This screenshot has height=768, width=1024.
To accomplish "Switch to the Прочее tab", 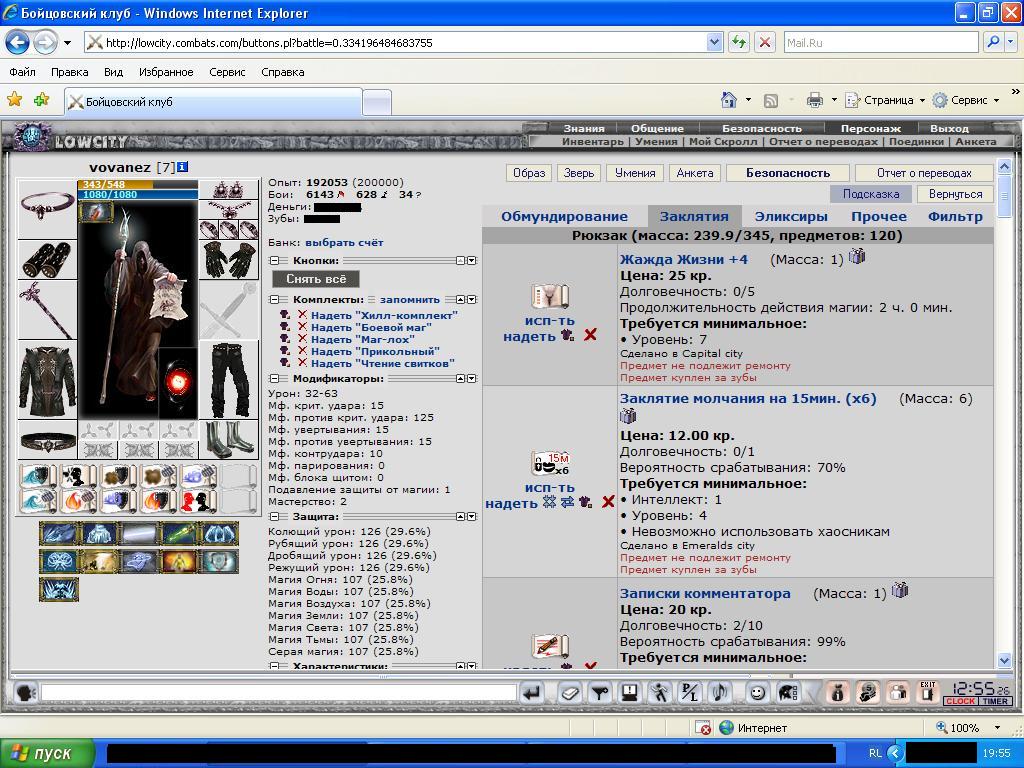I will pos(878,216).
